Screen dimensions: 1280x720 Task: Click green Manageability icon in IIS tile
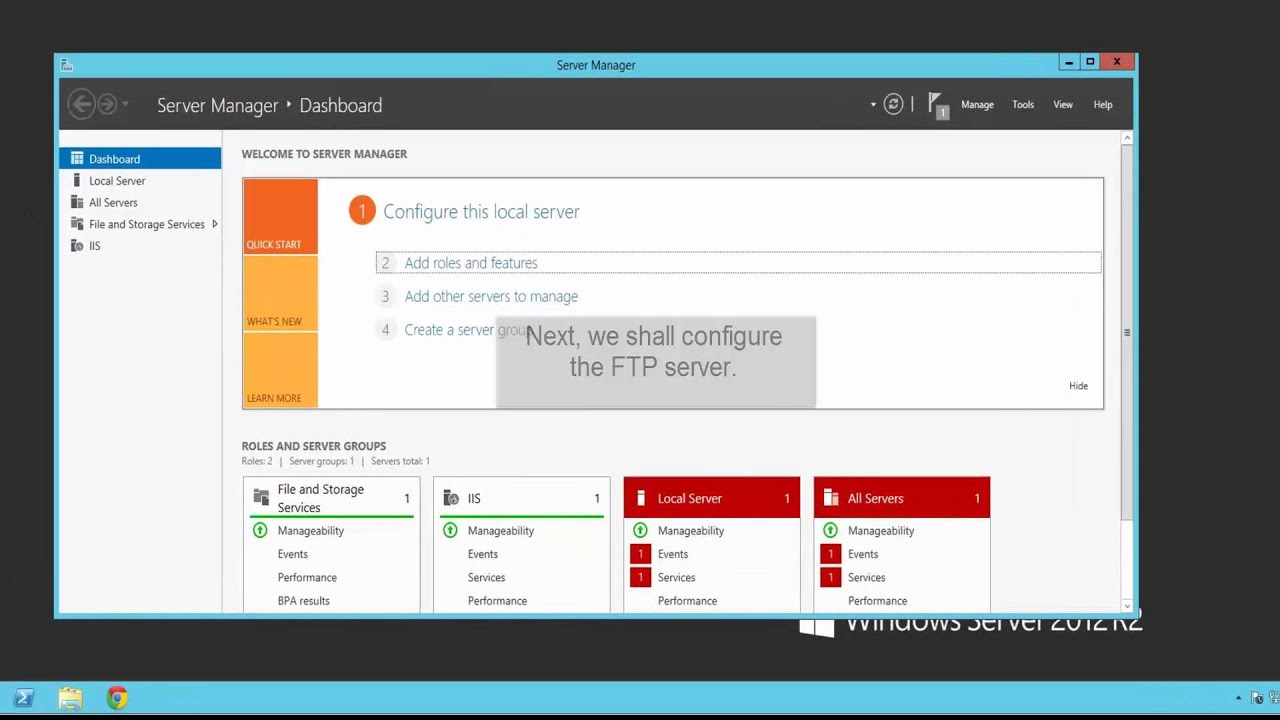point(450,531)
